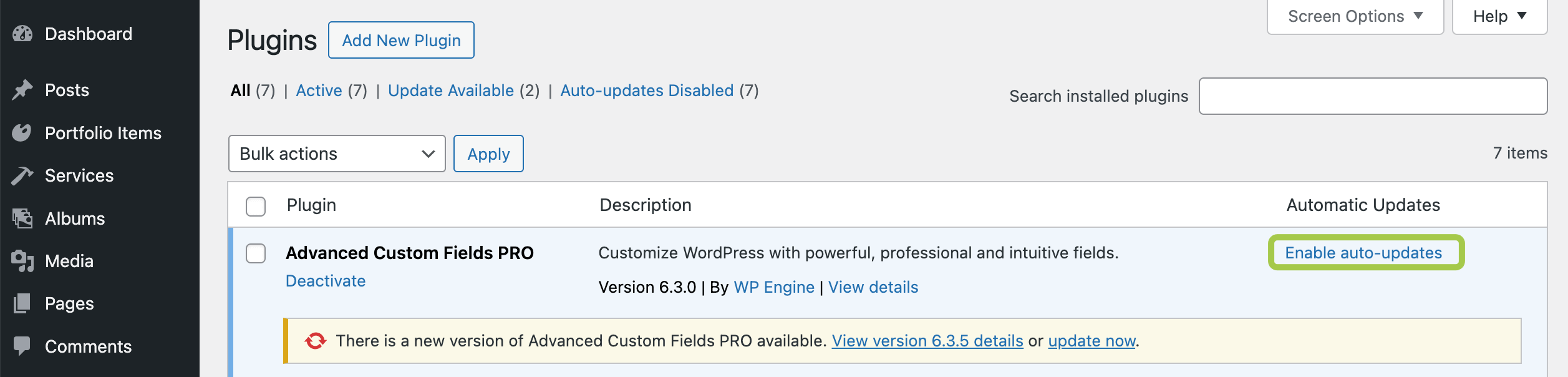Toggle the select-all plugins checkbox
The height and width of the screenshot is (377, 1568).
[x=256, y=206]
